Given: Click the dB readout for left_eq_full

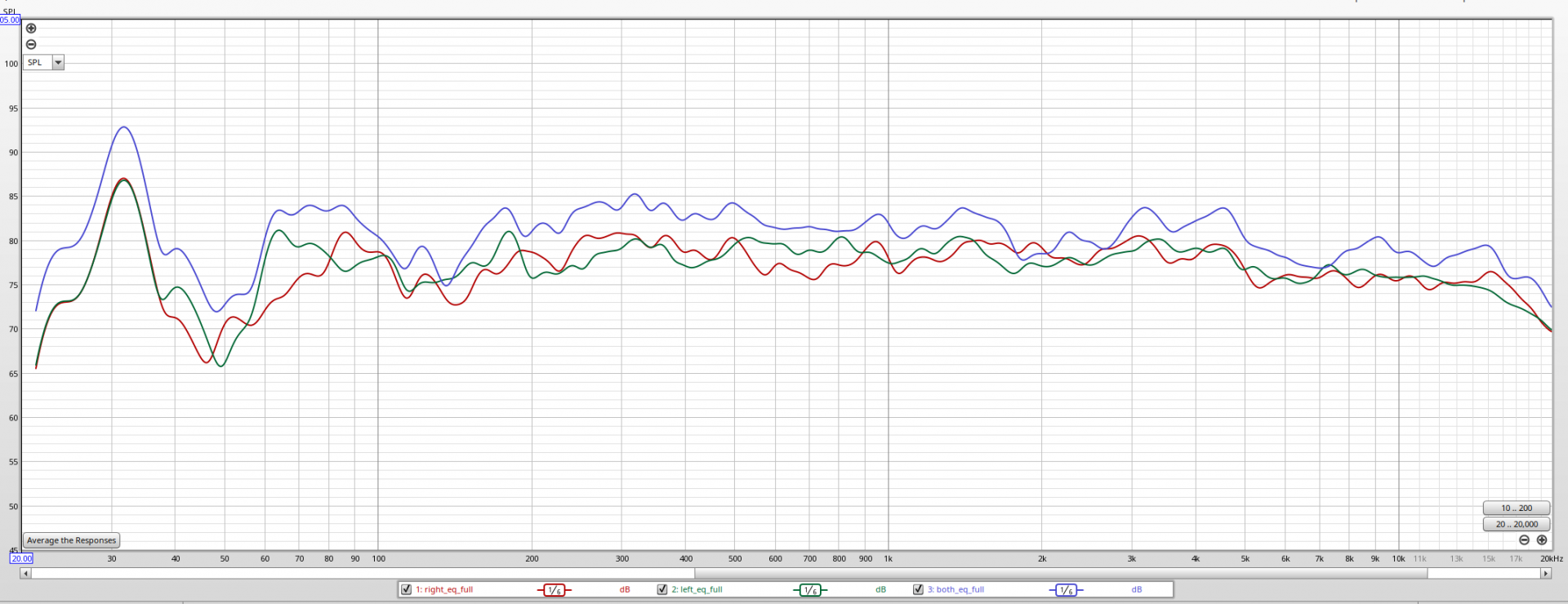Looking at the screenshot, I should 880,589.
